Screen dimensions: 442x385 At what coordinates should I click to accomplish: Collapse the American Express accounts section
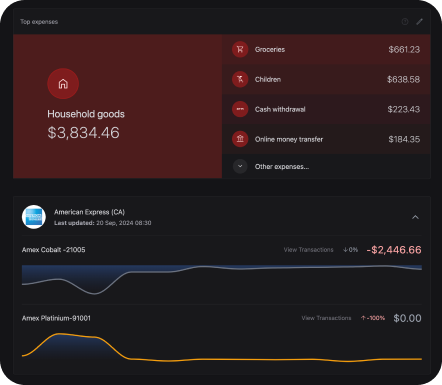[x=415, y=217]
